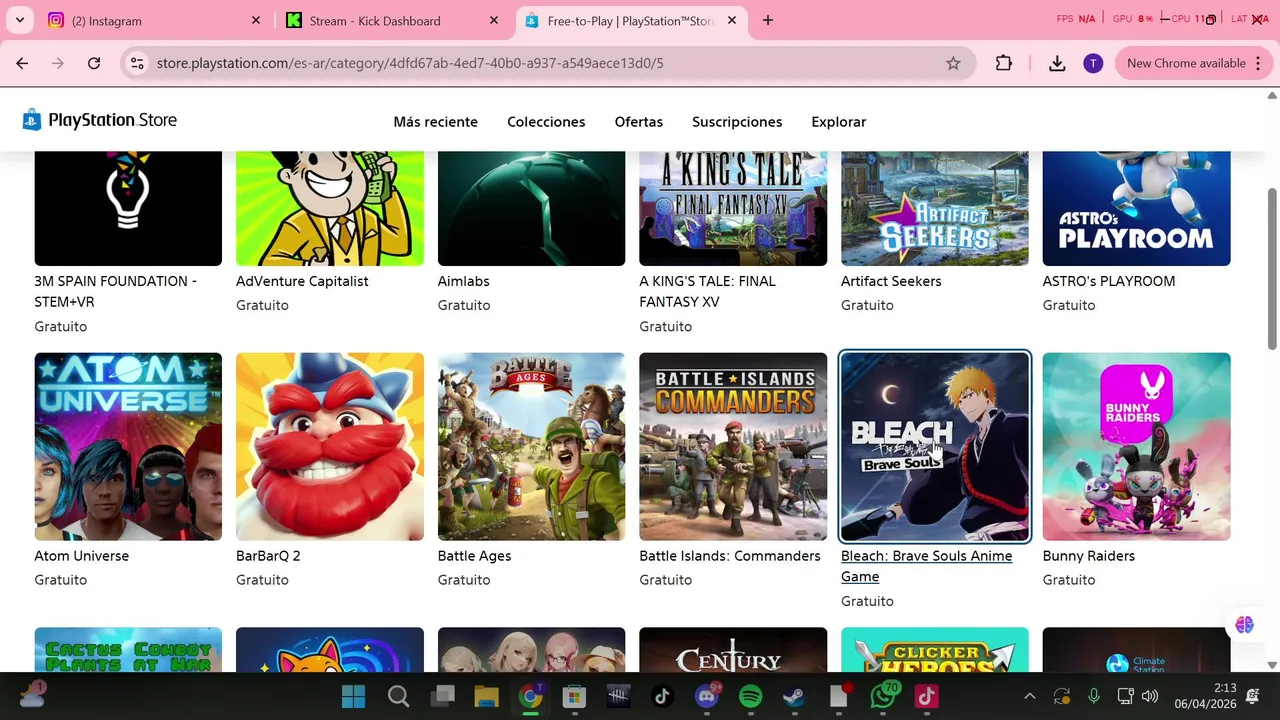This screenshot has width=1280, height=720.
Task: Click Atom Universe title text
Action: [82, 556]
